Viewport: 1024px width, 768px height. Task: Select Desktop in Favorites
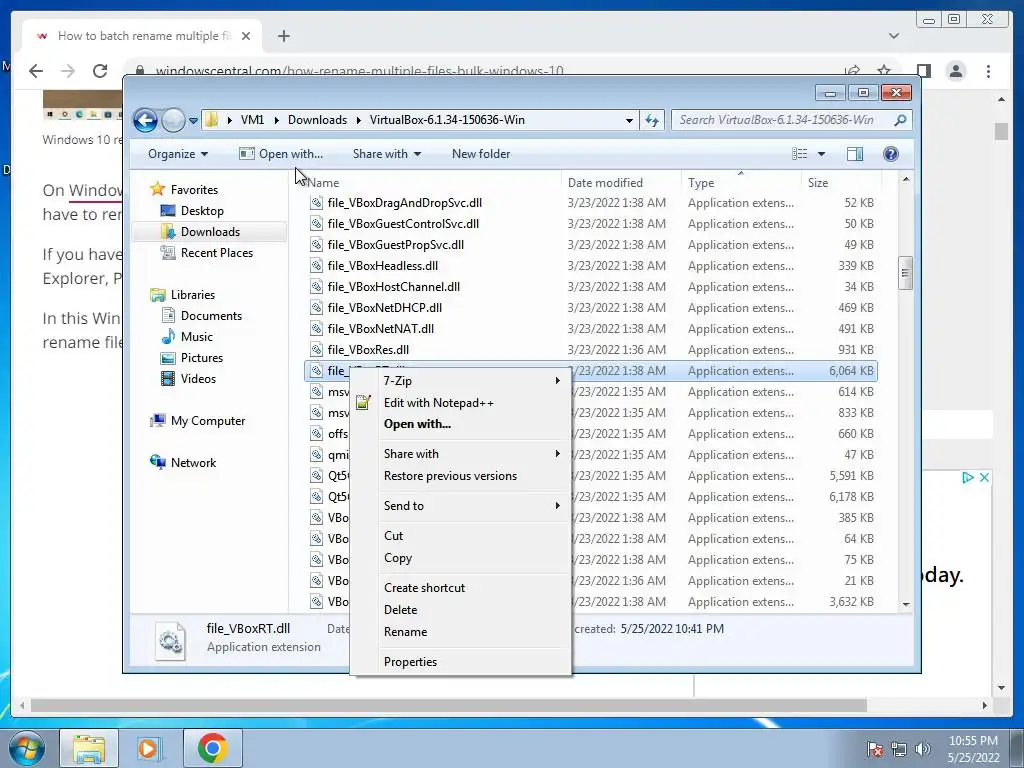202,211
